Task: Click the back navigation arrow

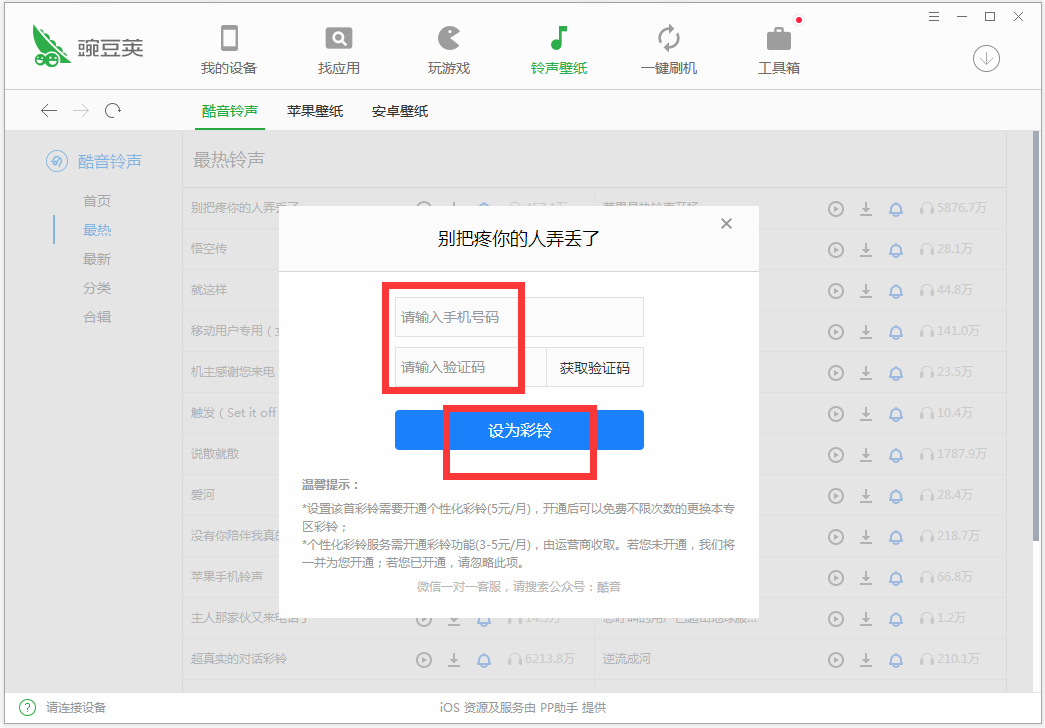Action: coord(49,111)
